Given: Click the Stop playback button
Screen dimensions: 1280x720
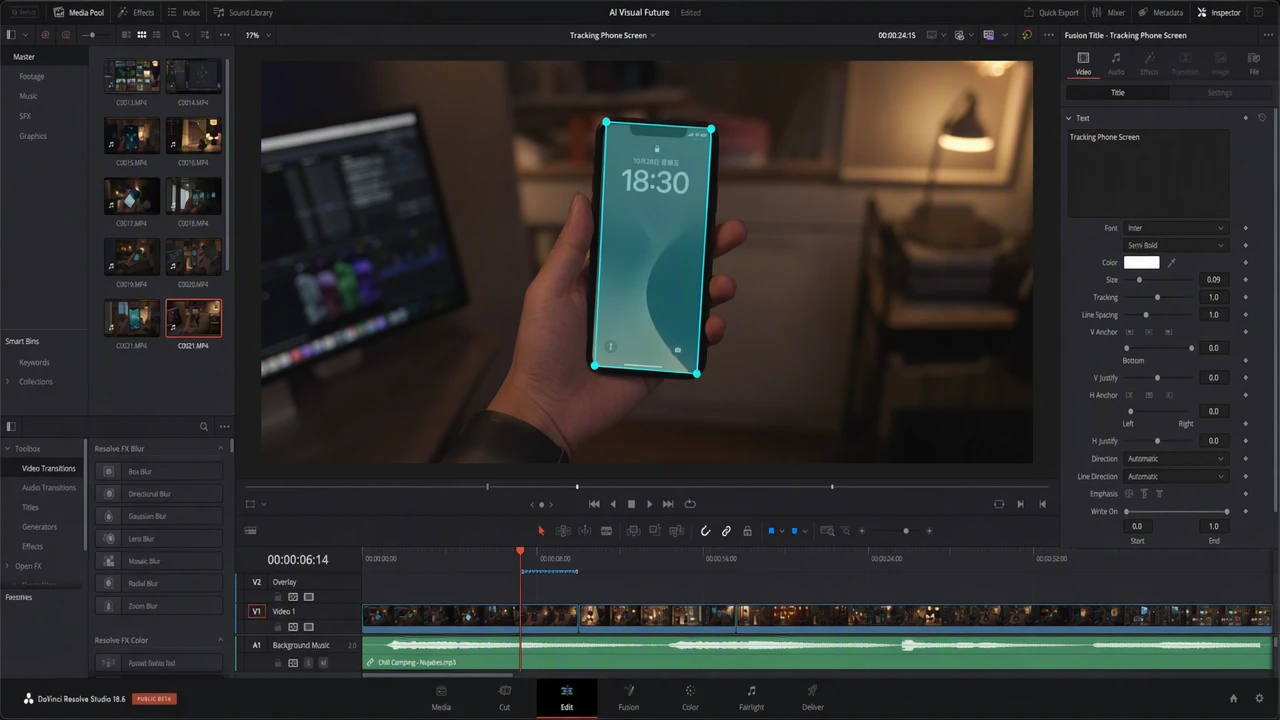Looking at the screenshot, I should pos(631,504).
